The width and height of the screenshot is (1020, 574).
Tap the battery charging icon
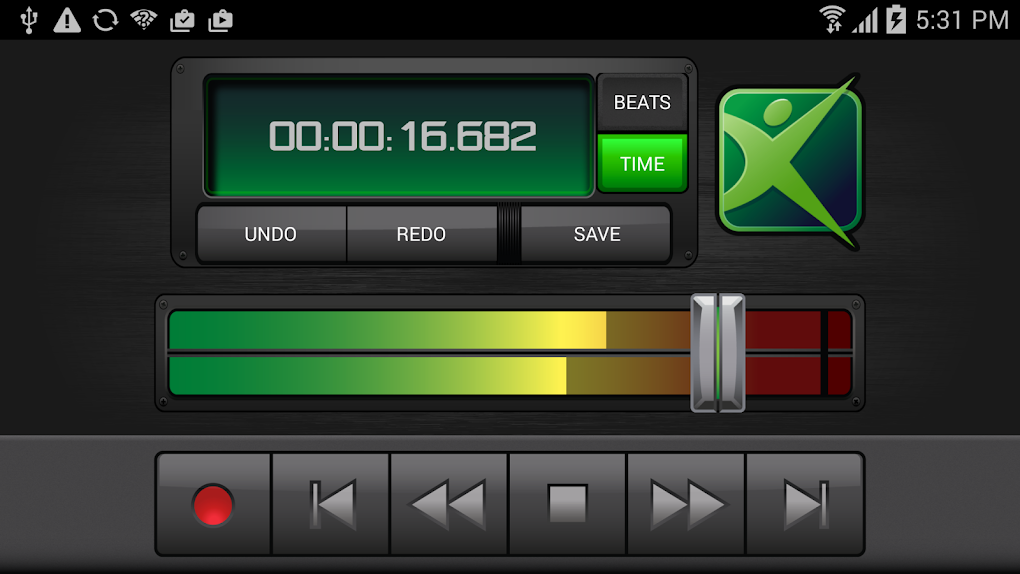click(x=896, y=20)
